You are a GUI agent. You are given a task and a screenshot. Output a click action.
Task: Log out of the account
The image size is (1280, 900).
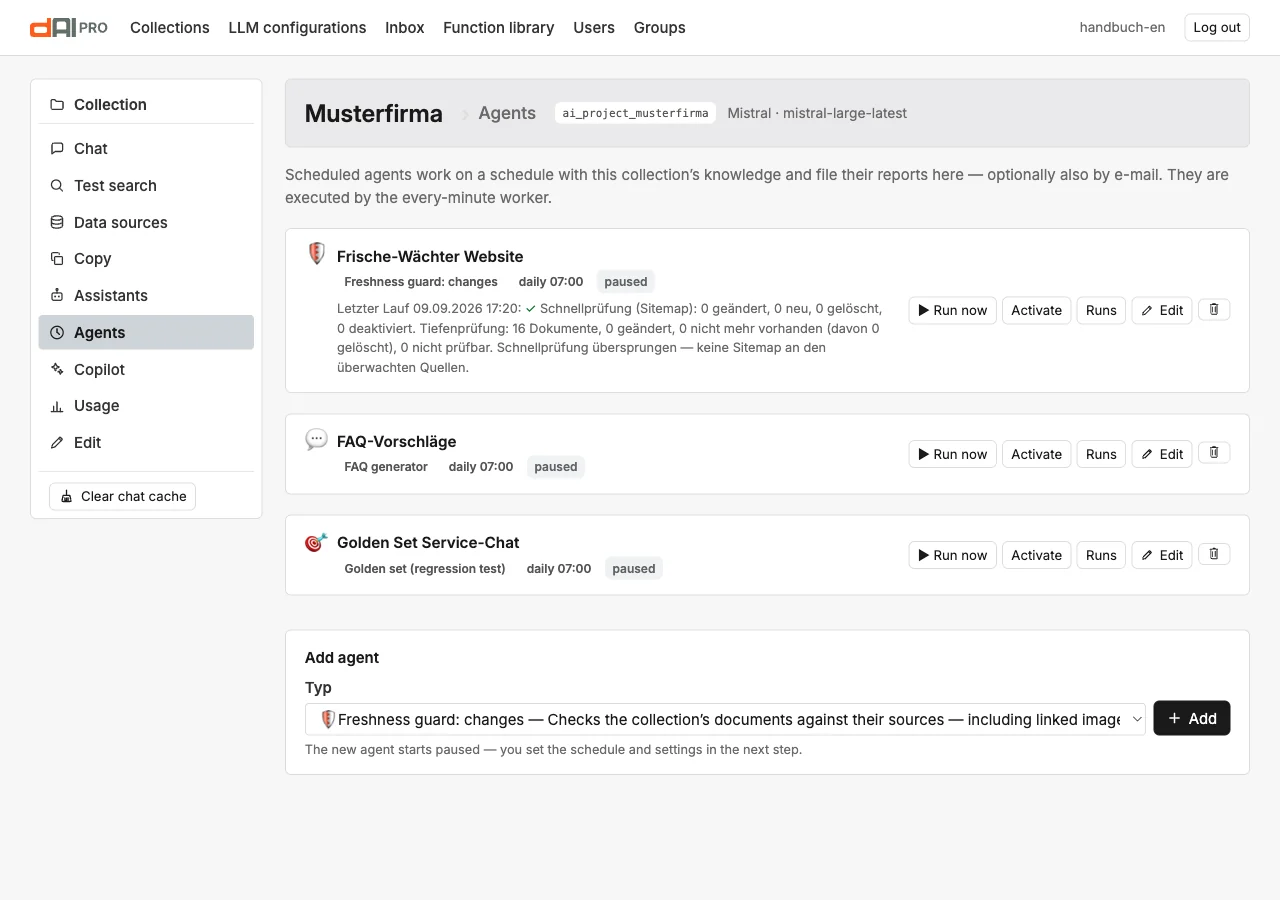tap(1217, 28)
